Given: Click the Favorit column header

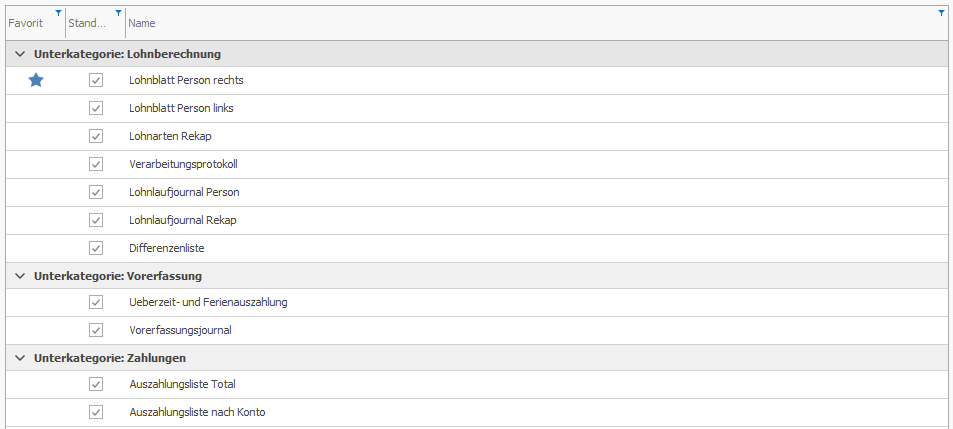Looking at the screenshot, I should tap(26, 22).
